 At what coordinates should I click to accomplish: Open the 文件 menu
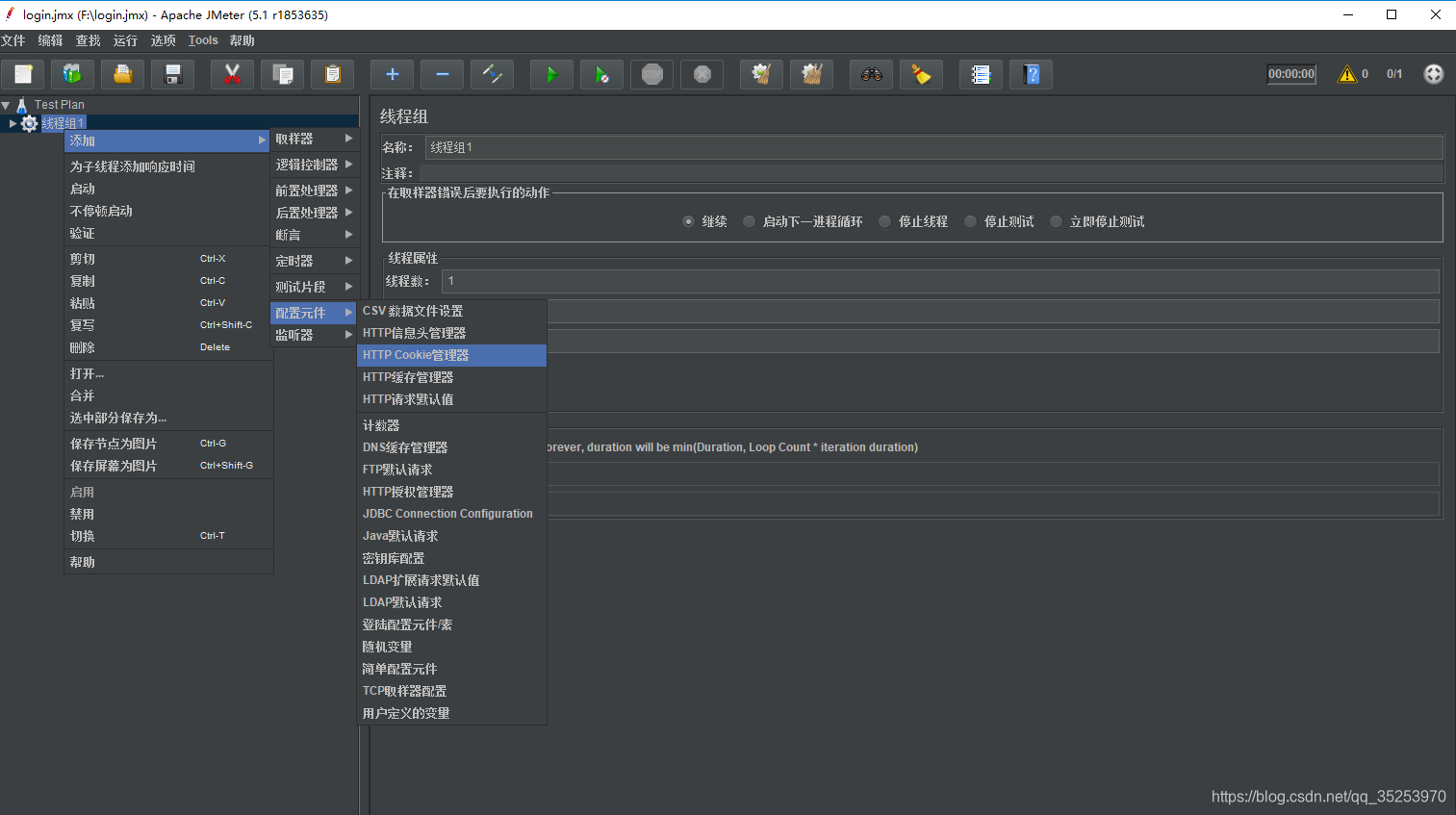click(x=13, y=40)
